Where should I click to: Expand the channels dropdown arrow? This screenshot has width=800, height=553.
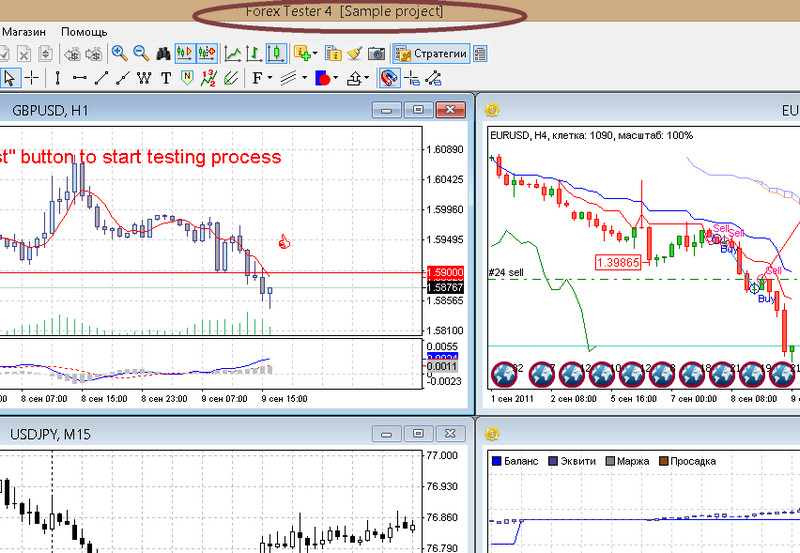[x=305, y=78]
